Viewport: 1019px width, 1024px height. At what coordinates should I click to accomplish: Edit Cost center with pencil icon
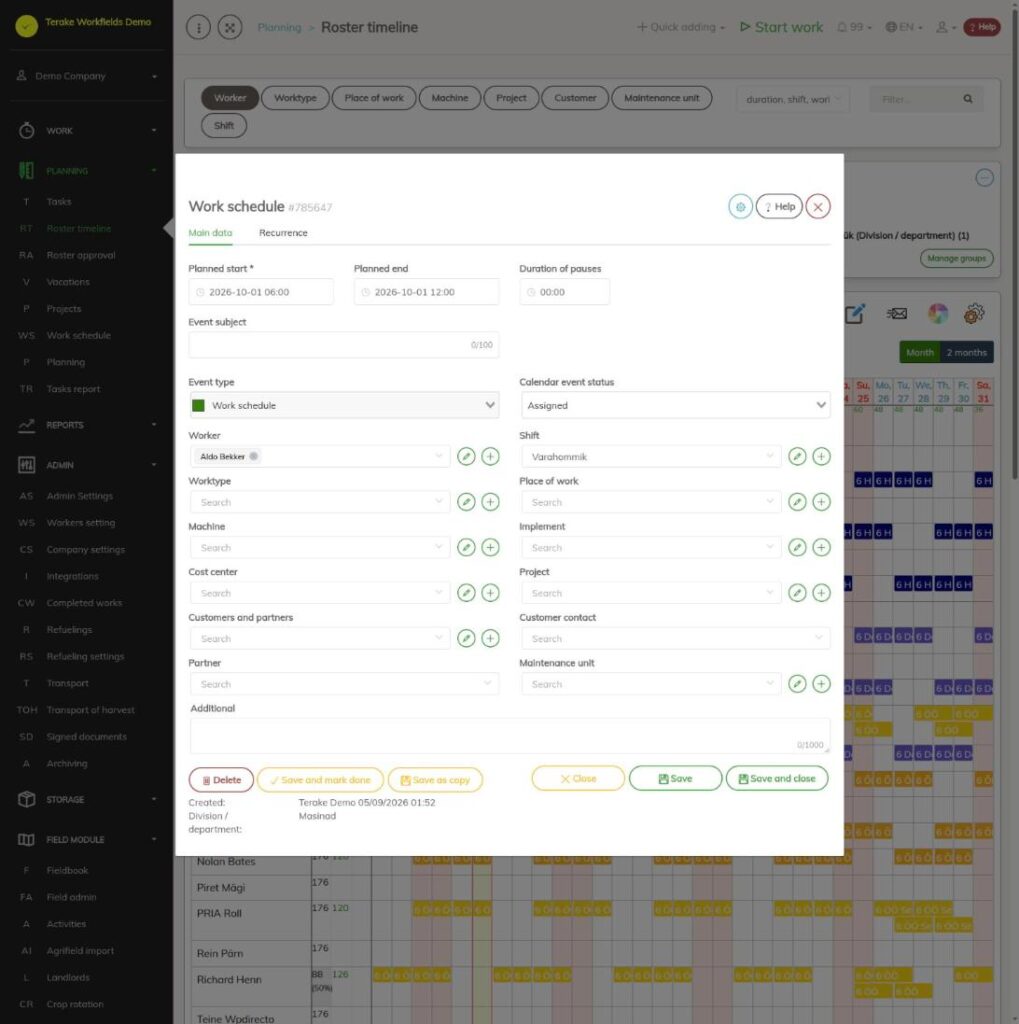[x=466, y=593]
